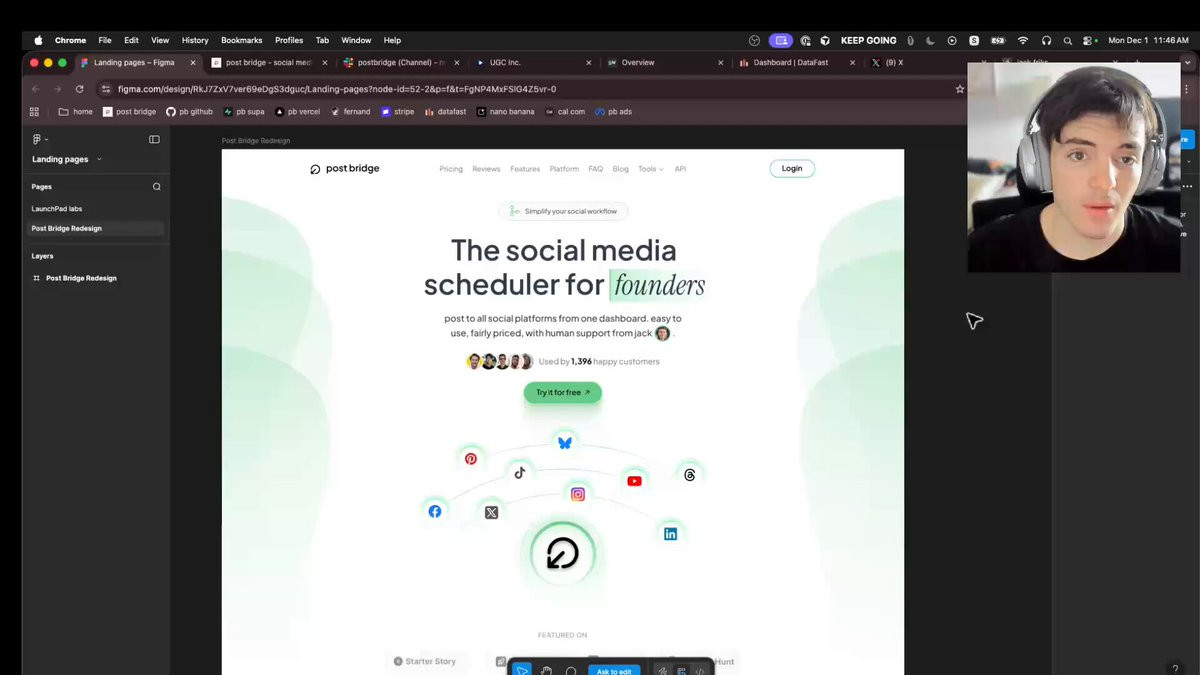
Task: Click the Instagram icon in the design
Action: tap(577, 494)
